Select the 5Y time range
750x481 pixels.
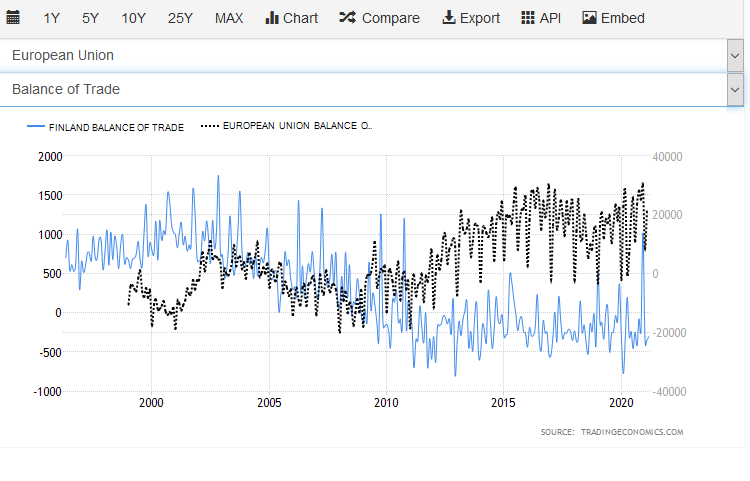pos(91,18)
